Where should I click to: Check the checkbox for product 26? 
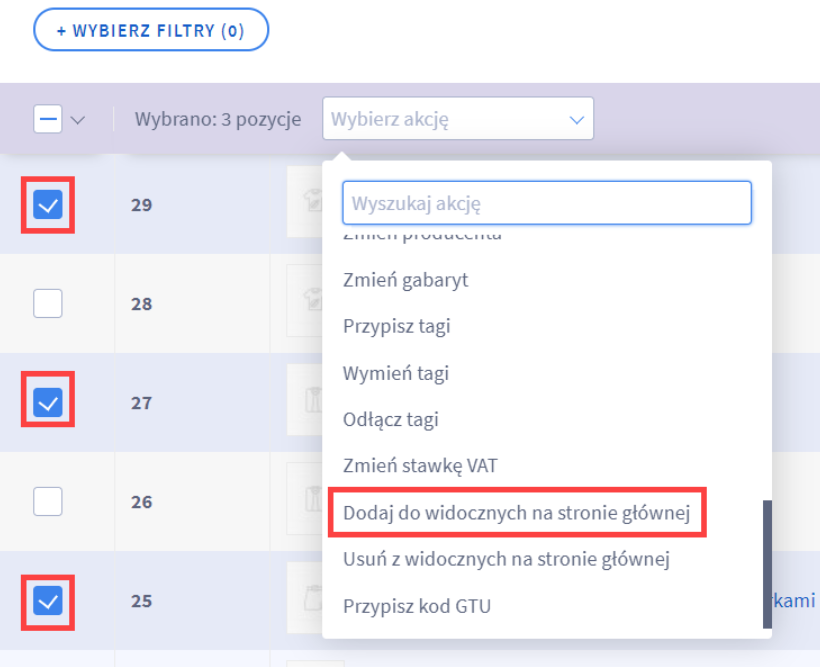pos(48,501)
